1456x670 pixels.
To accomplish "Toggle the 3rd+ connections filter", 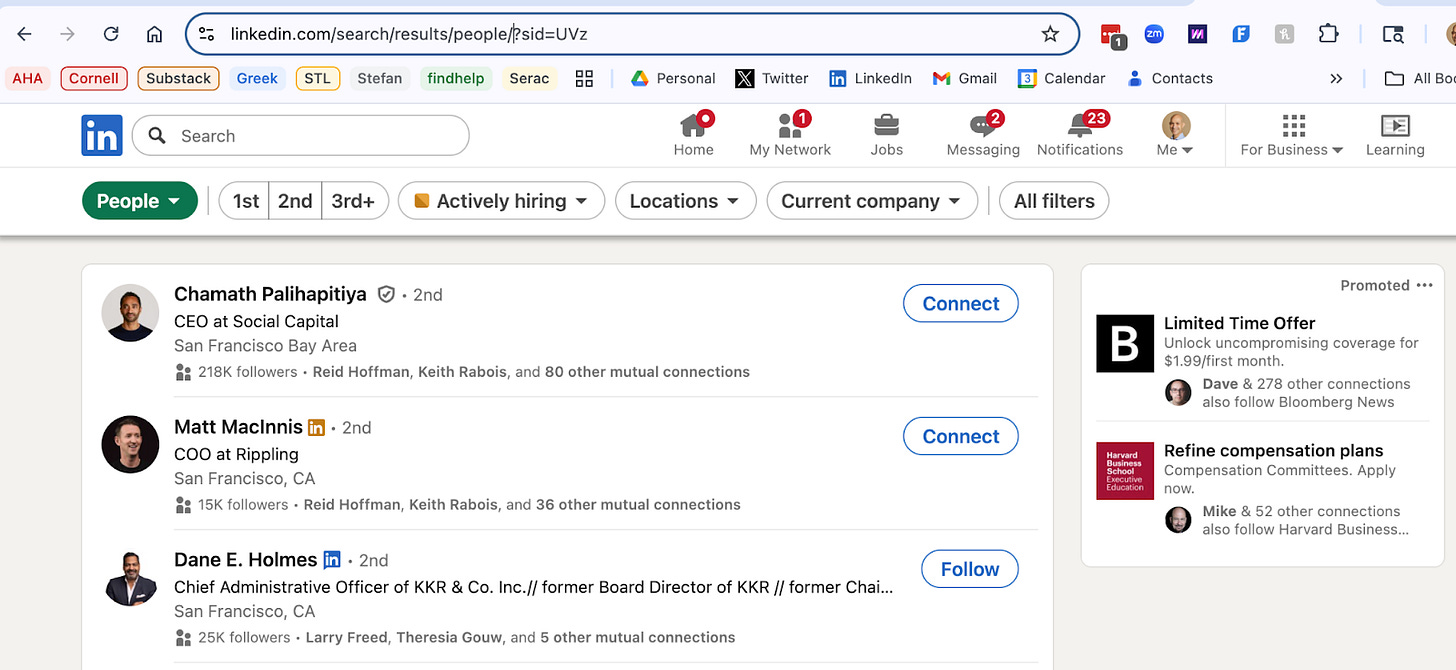I will [x=353, y=201].
